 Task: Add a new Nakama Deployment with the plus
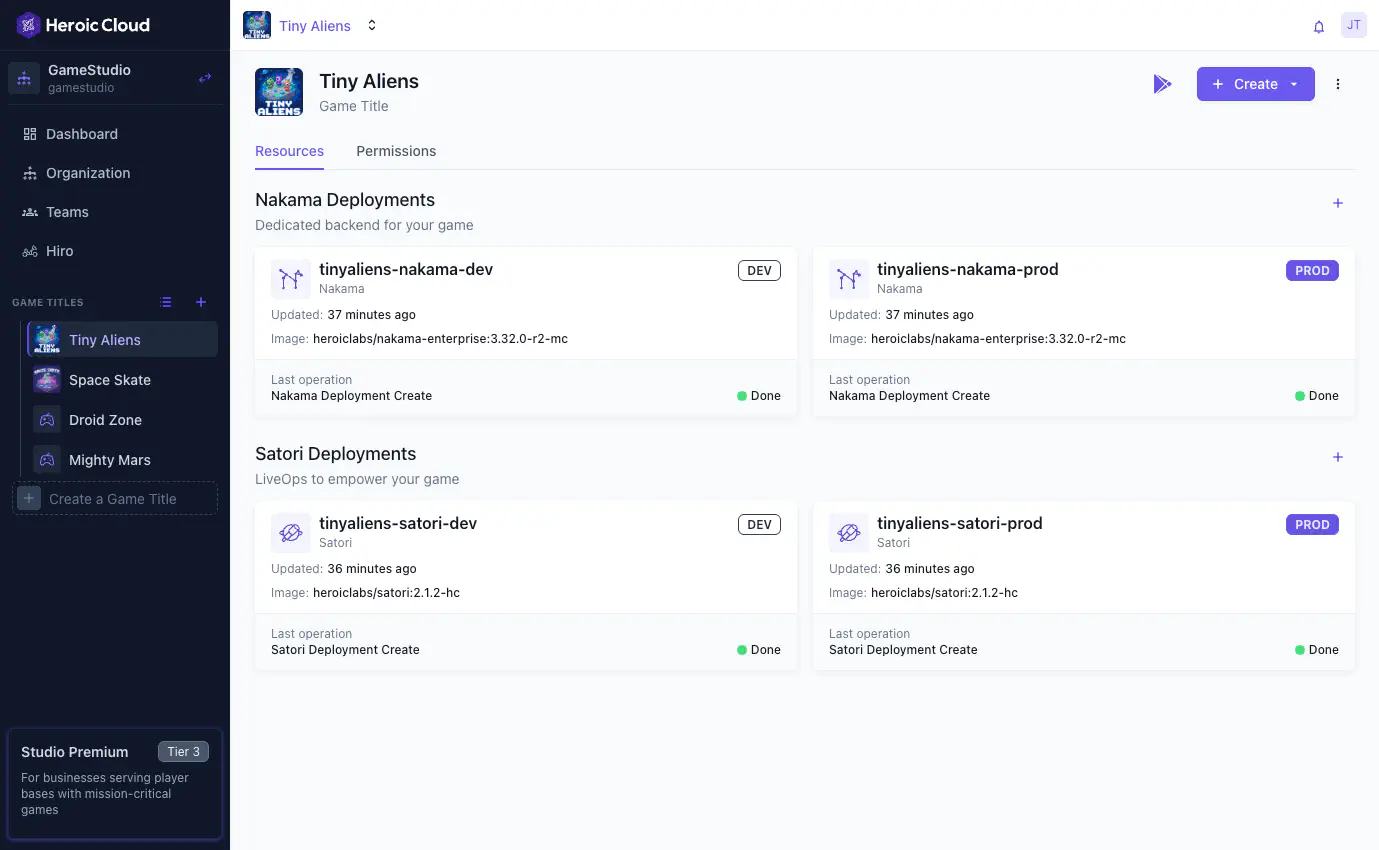coord(1337,202)
